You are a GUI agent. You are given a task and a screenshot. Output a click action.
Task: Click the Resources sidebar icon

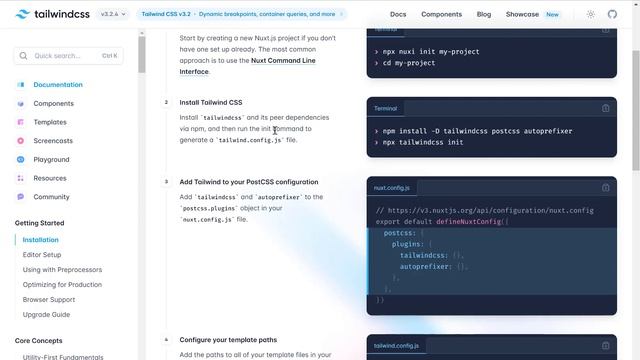tap(20, 178)
